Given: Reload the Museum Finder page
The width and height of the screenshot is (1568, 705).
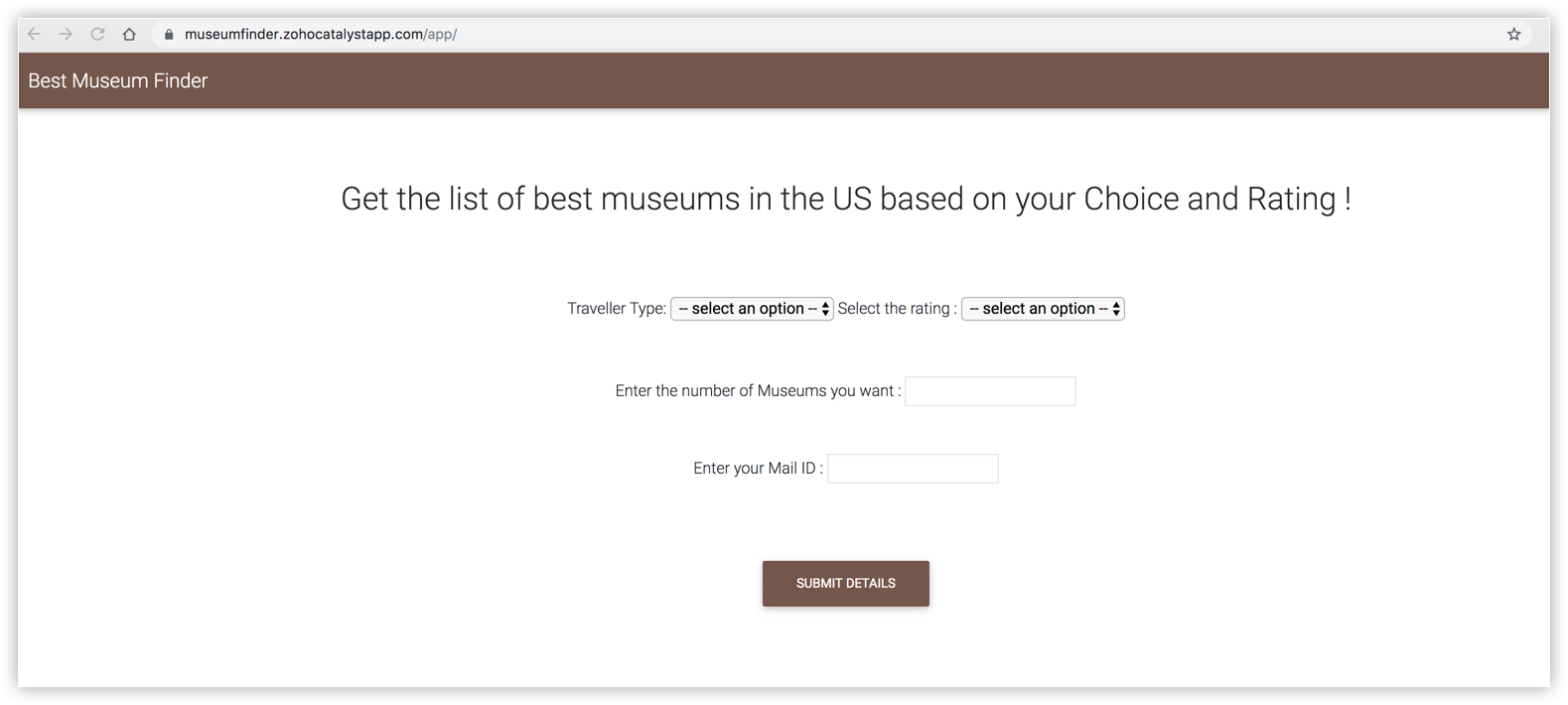Looking at the screenshot, I should (97, 34).
